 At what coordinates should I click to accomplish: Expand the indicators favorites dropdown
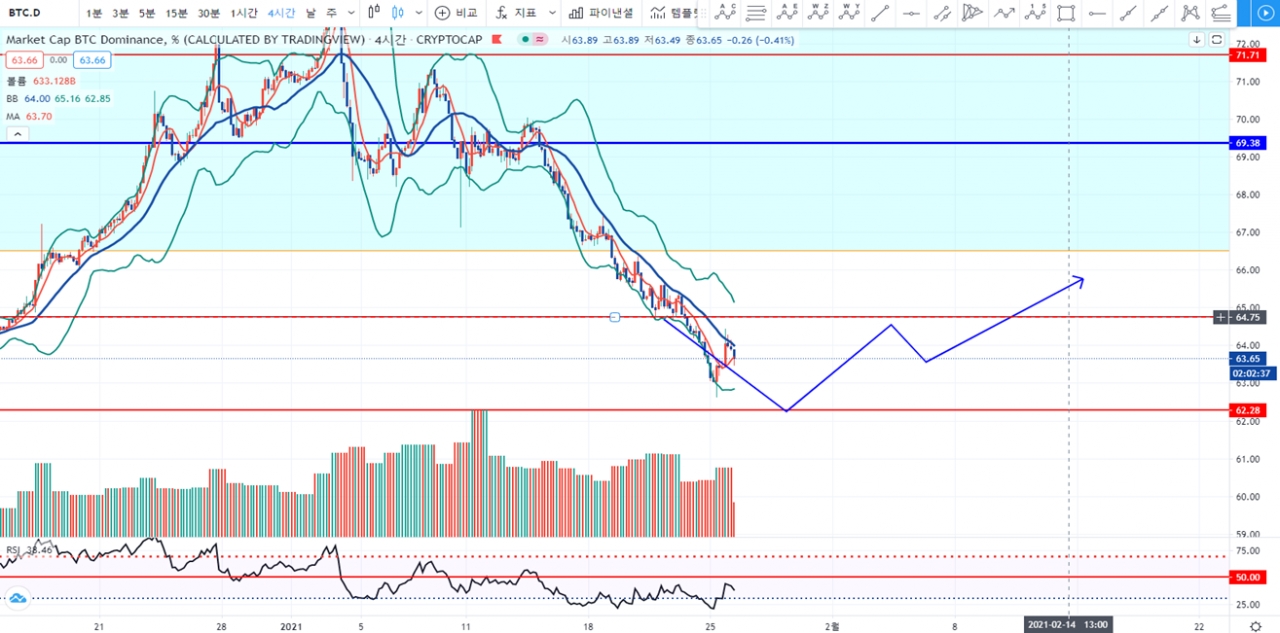coord(552,13)
